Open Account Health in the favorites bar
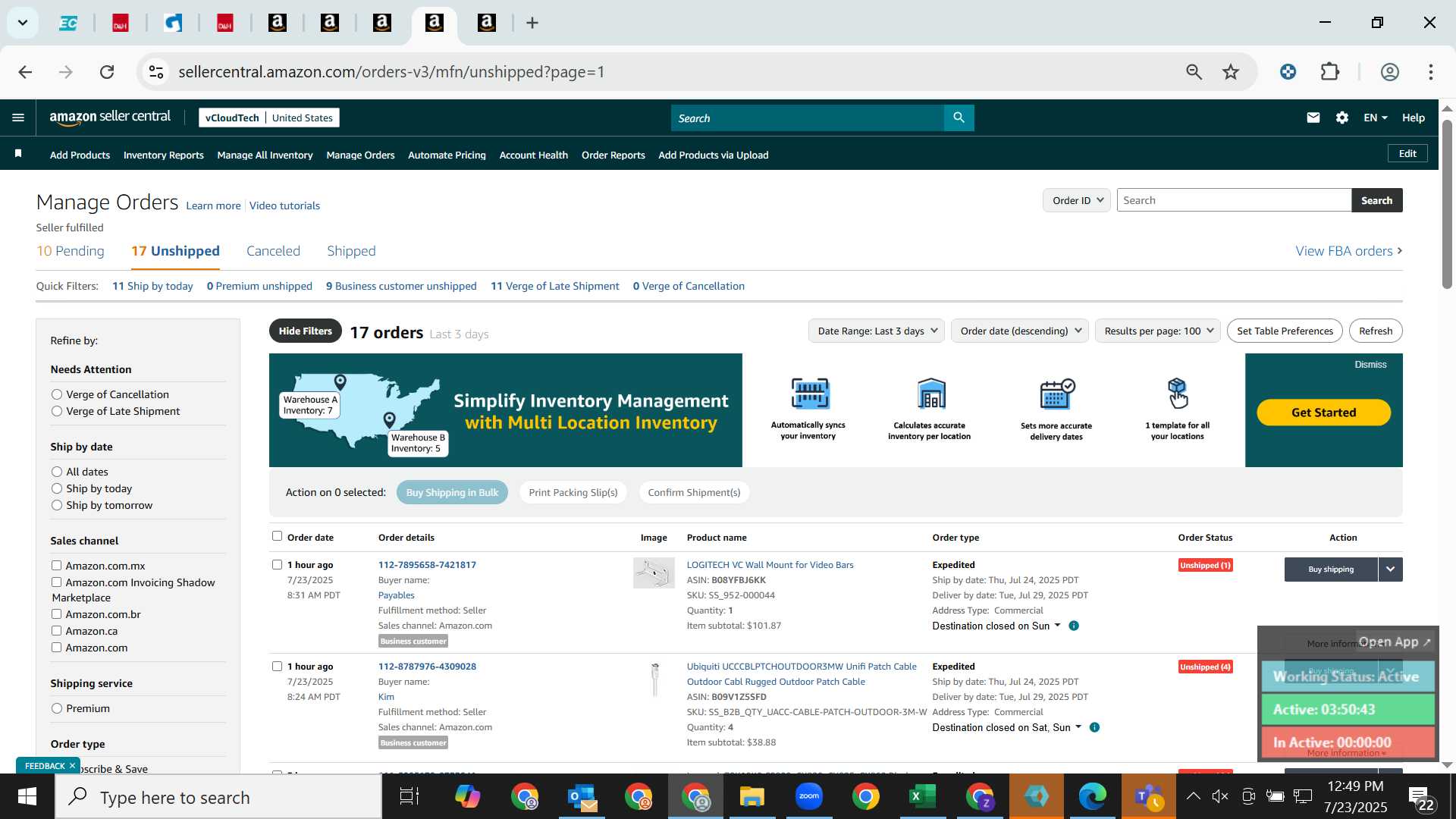1456x819 pixels. click(534, 155)
